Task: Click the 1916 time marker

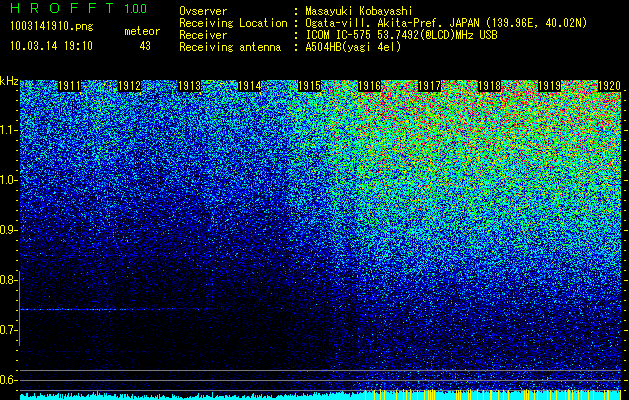Action: coord(369,86)
